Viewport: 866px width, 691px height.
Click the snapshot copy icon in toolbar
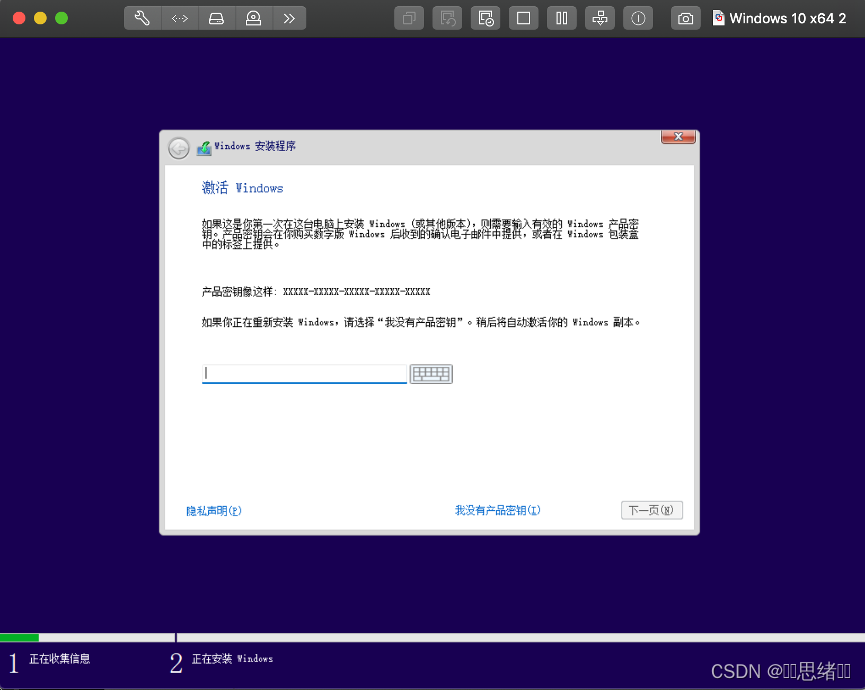(409, 18)
